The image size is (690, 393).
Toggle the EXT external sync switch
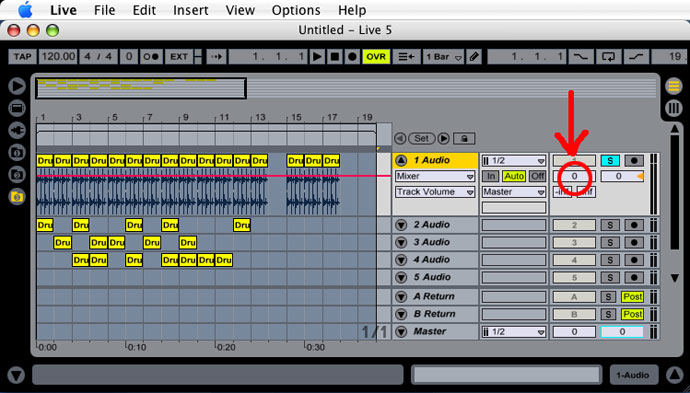click(179, 57)
